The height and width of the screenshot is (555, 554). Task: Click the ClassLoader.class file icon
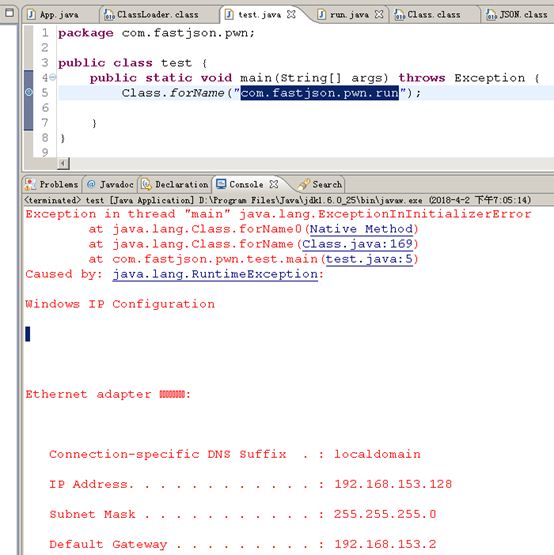click(x=109, y=15)
